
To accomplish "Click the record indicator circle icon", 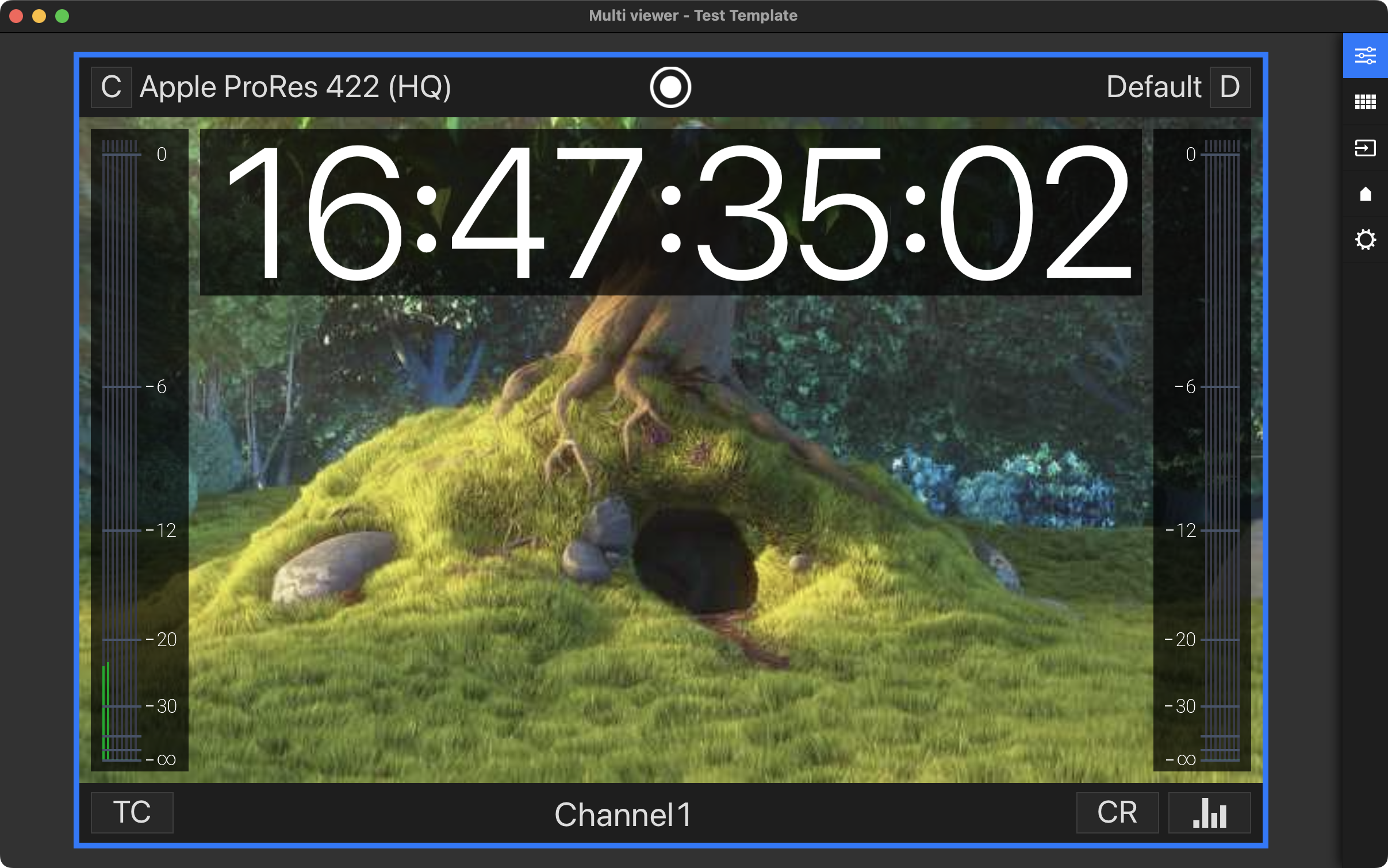I will pos(670,87).
